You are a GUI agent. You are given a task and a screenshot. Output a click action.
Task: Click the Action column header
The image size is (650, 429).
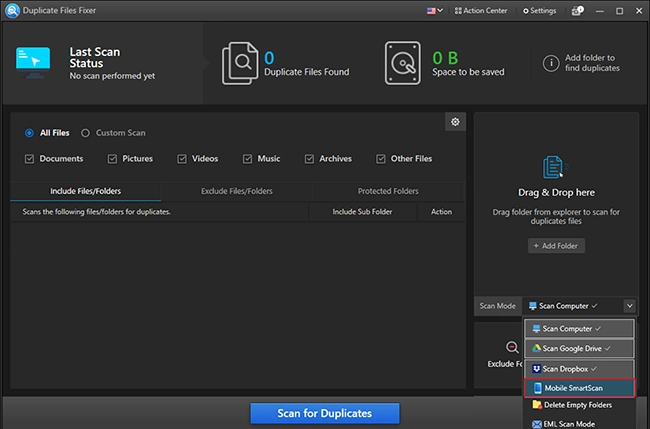point(441,212)
